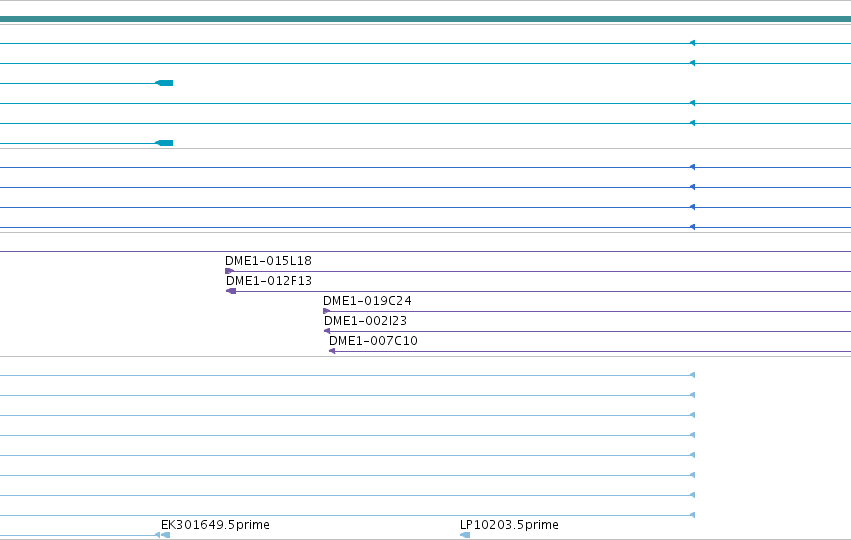Click the arrow glyph under DME1-019C24
Screen dimensions: 851x540
point(327,312)
